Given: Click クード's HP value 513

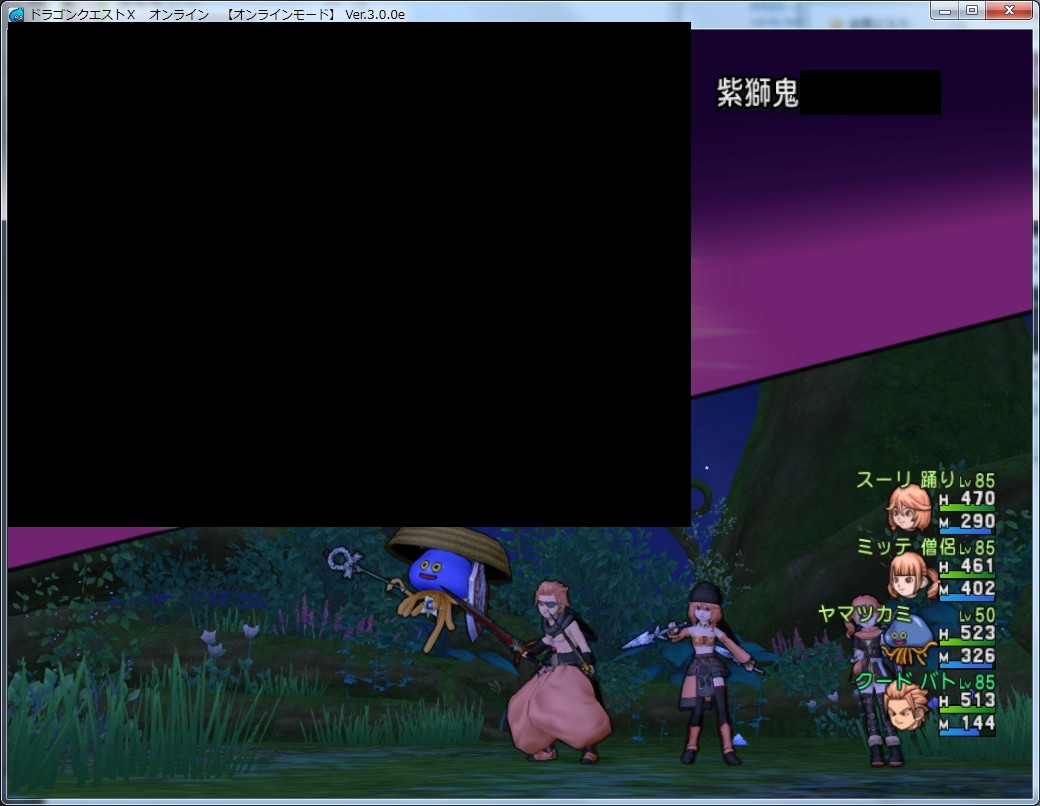Looking at the screenshot, I should click(x=978, y=701).
